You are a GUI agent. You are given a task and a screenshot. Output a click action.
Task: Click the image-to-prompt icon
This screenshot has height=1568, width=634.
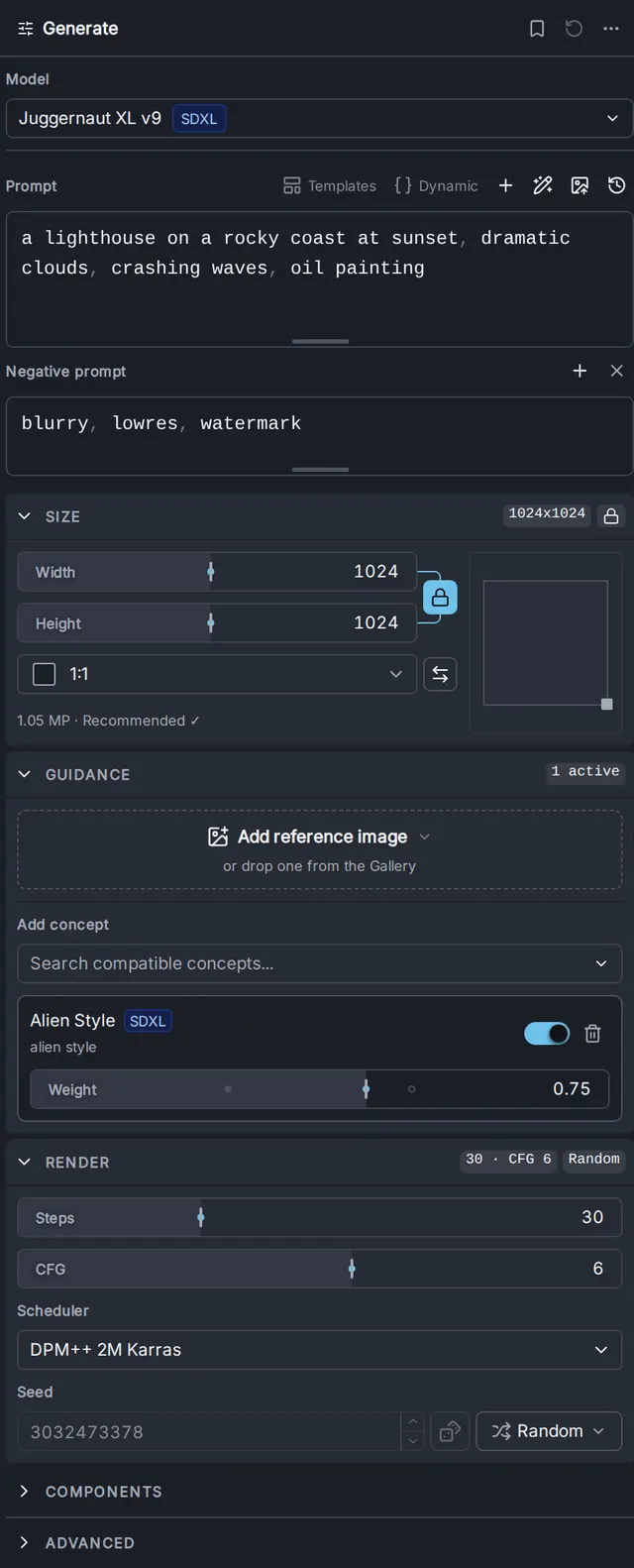point(581,185)
